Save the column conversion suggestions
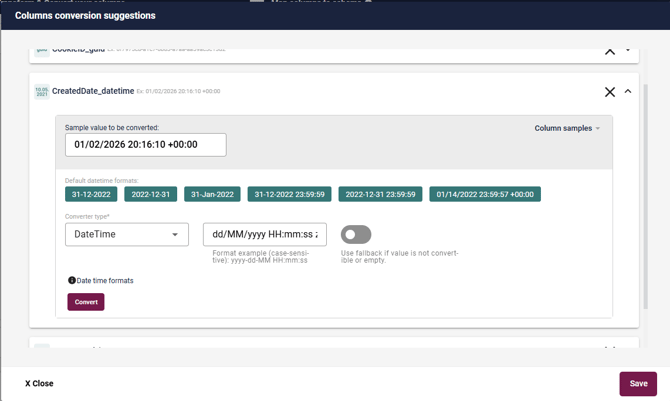This screenshot has height=401, width=670. pyautogui.click(x=638, y=383)
